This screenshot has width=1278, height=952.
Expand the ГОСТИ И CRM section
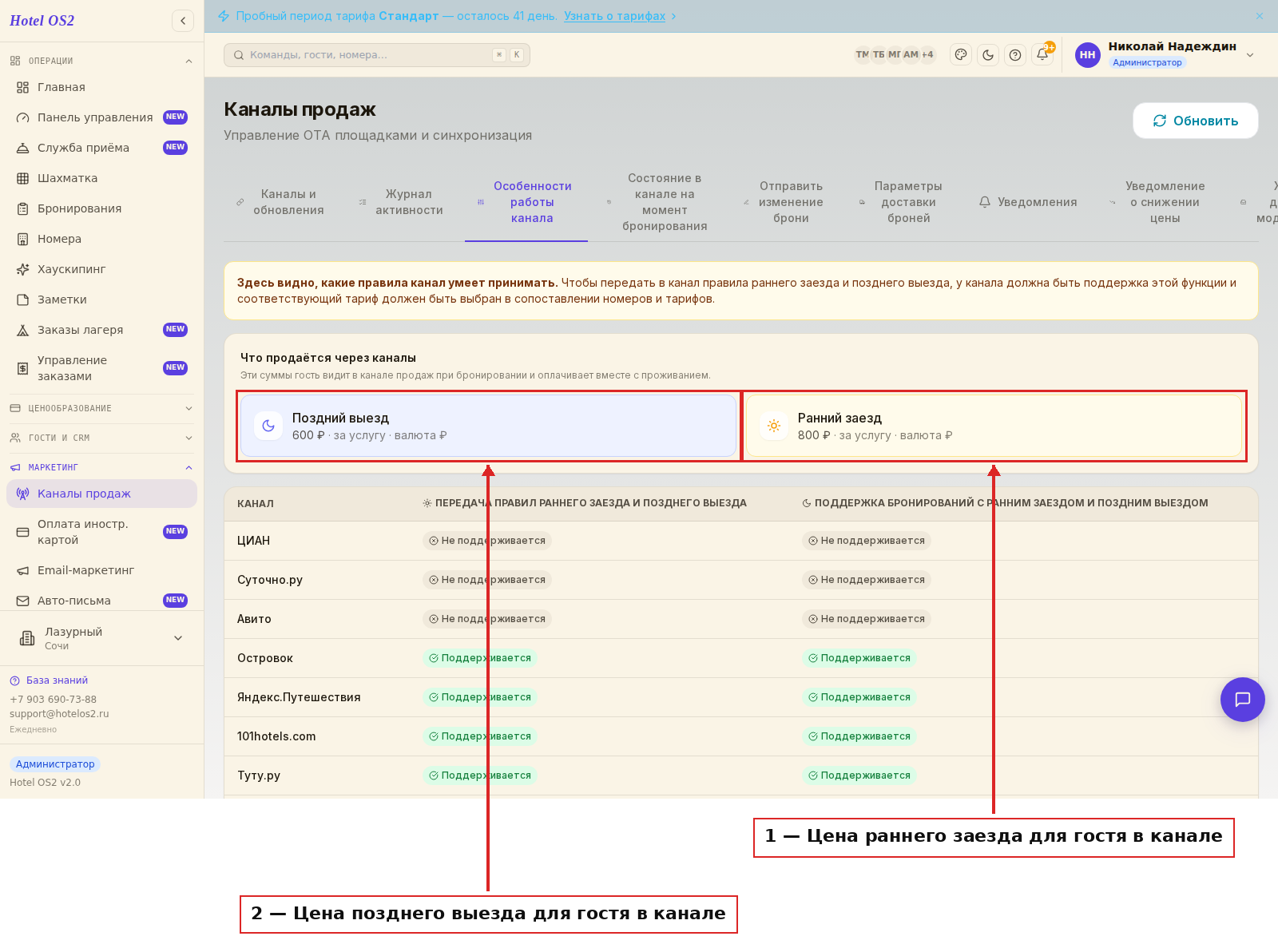101,438
